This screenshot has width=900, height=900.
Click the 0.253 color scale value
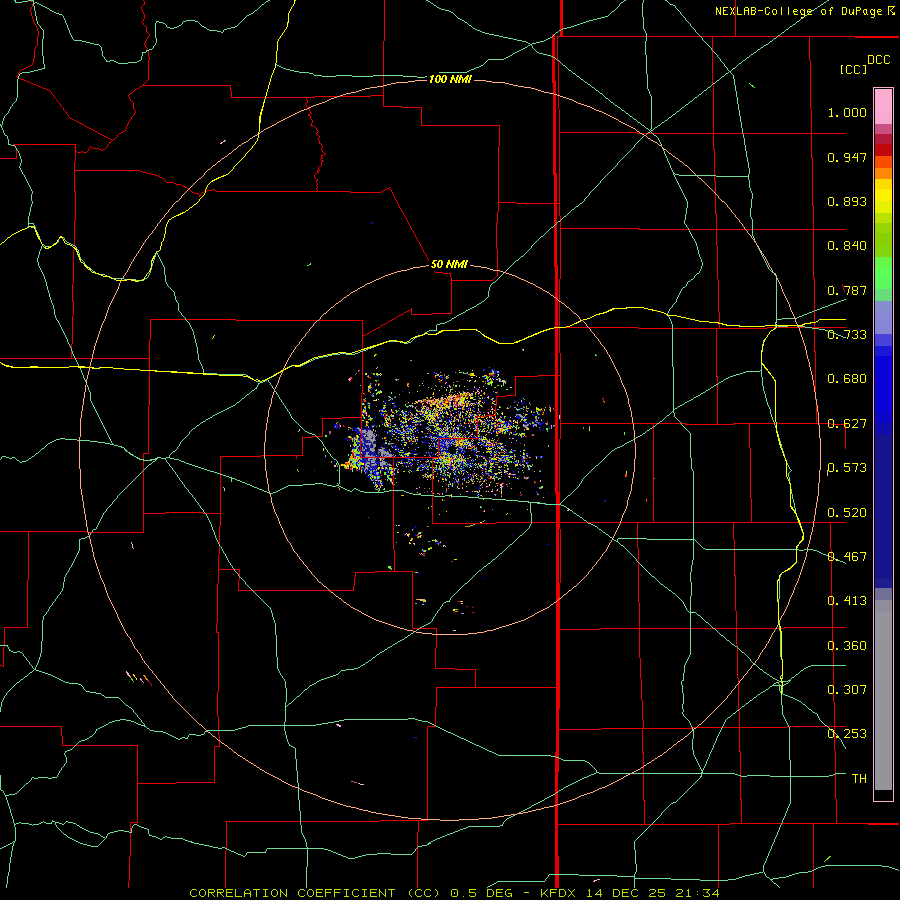point(847,734)
